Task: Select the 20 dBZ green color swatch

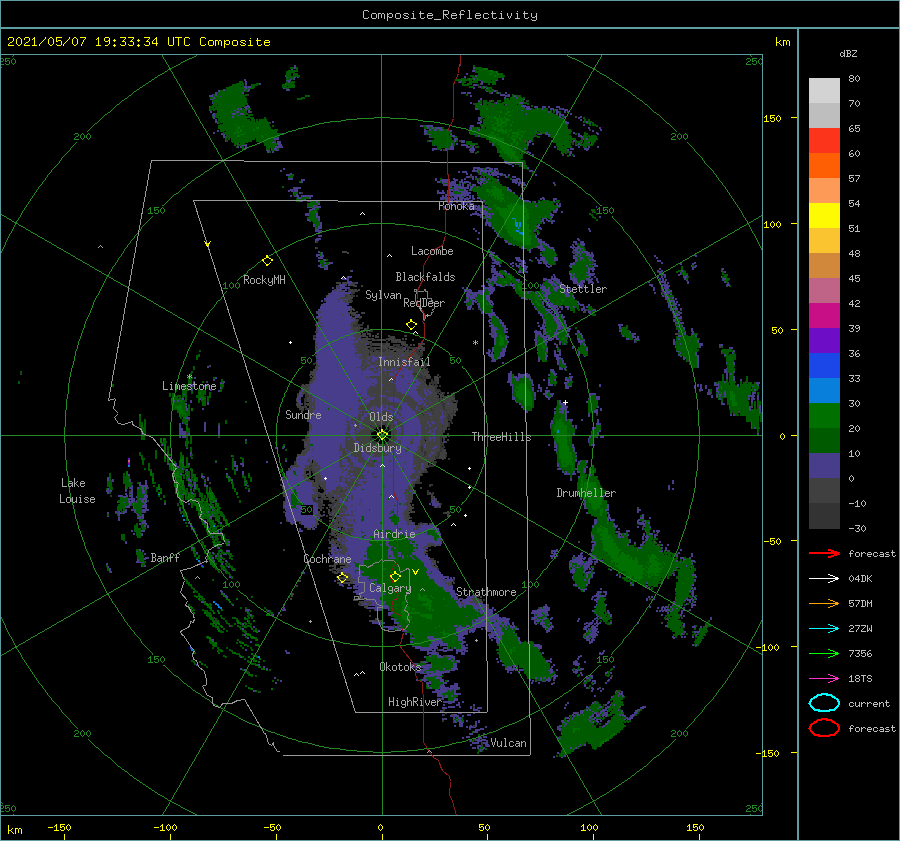Action: pos(824,440)
